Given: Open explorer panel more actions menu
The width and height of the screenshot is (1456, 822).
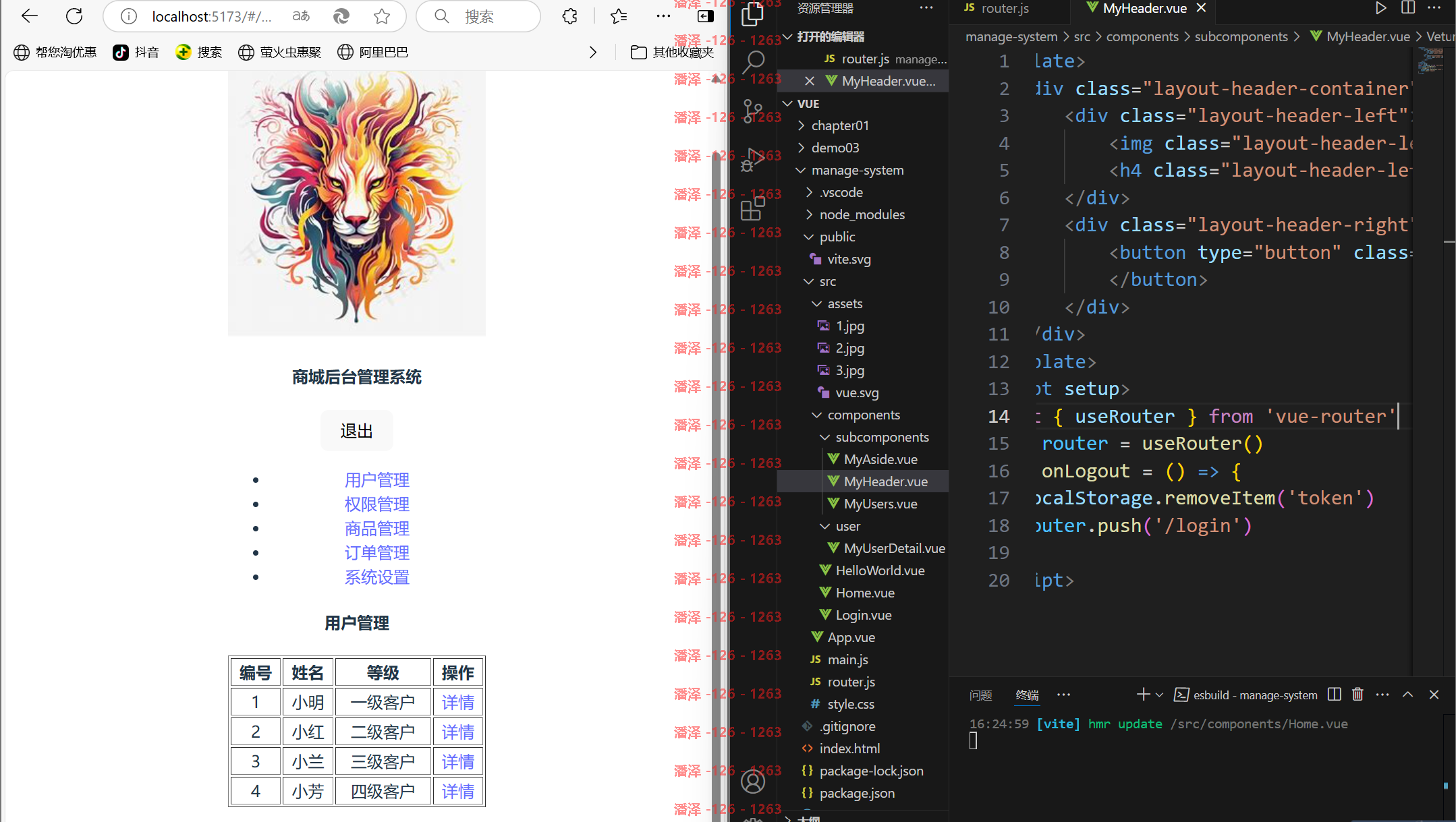Looking at the screenshot, I should (x=926, y=8).
